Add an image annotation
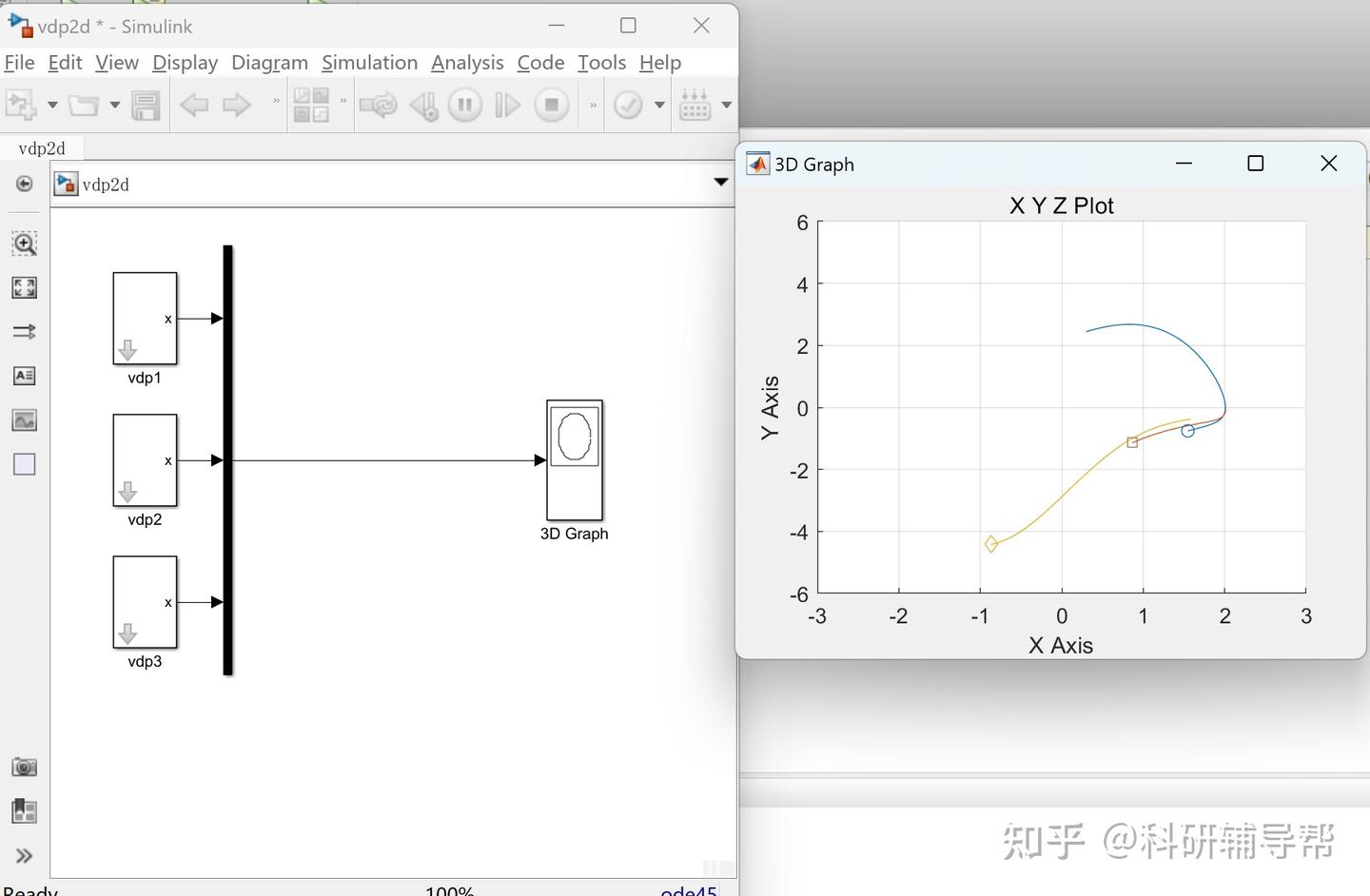The image size is (1370, 896). [24, 419]
